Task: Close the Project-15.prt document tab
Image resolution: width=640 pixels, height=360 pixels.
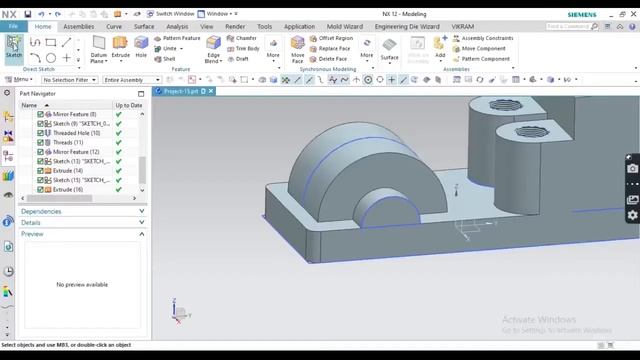Action: coord(211,91)
